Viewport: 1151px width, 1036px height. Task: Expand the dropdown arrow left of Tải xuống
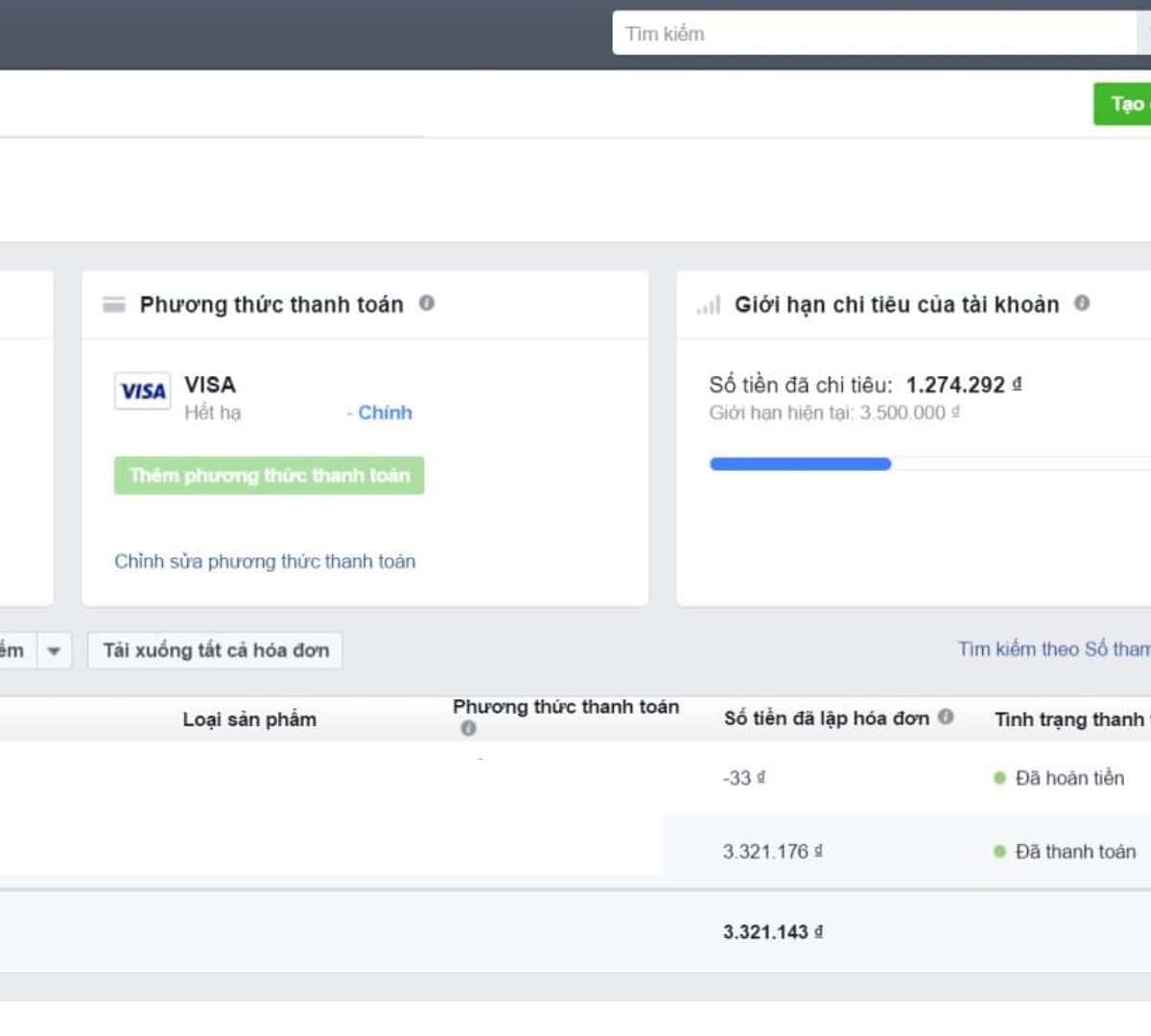[54, 650]
